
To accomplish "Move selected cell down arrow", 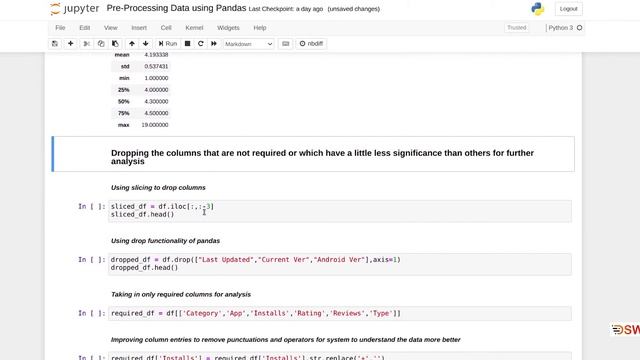I will (x=146, y=44).
